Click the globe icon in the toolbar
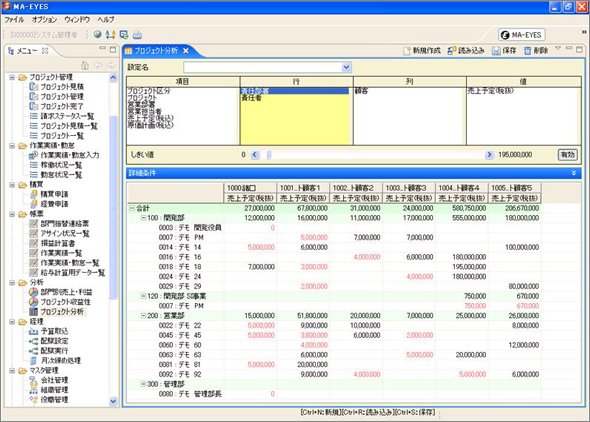This screenshot has width=590, height=422. tap(97, 35)
